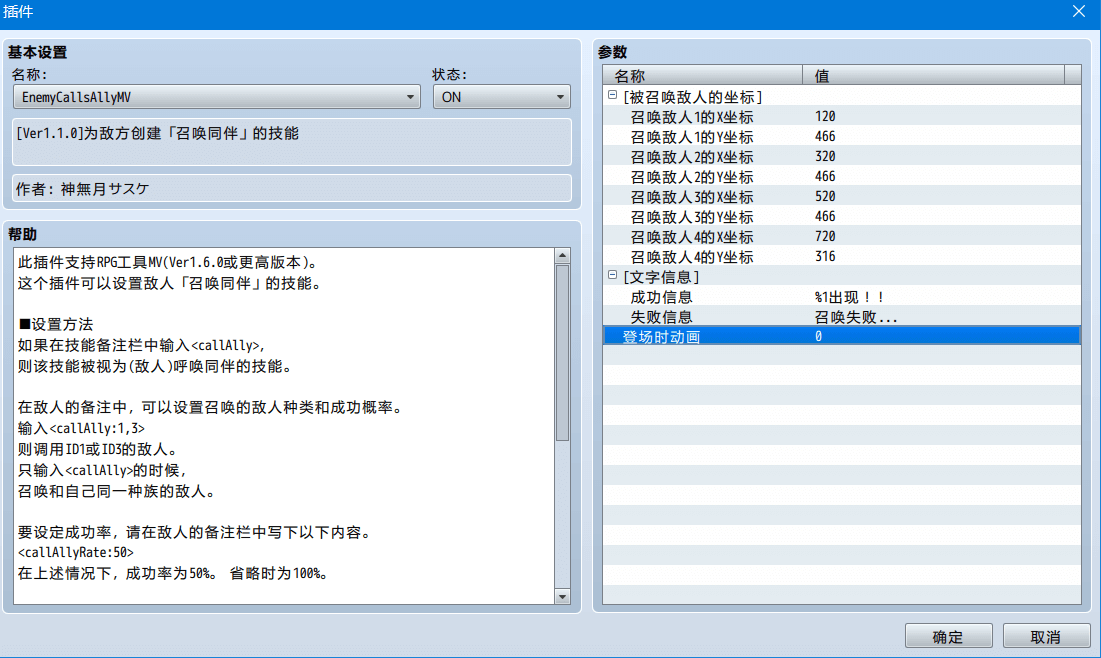This screenshot has height=658, width=1101.
Task: Click the value 316 in the parameter list
Action: click(825, 256)
